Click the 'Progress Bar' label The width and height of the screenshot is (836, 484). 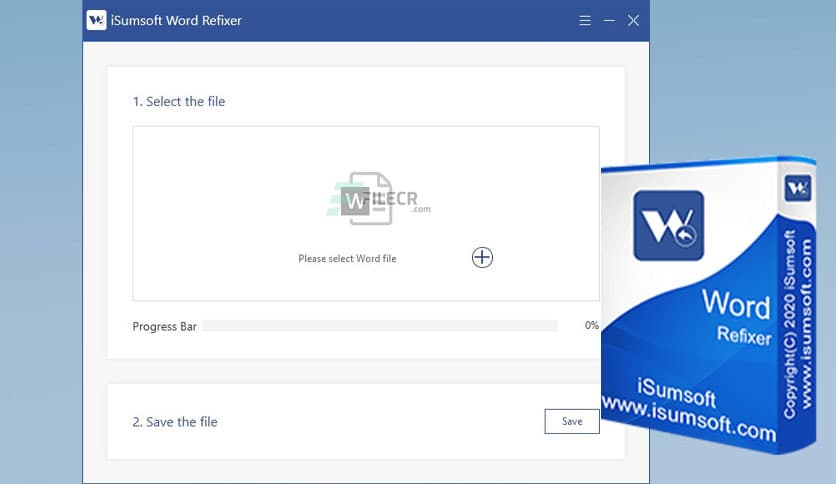click(164, 326)
